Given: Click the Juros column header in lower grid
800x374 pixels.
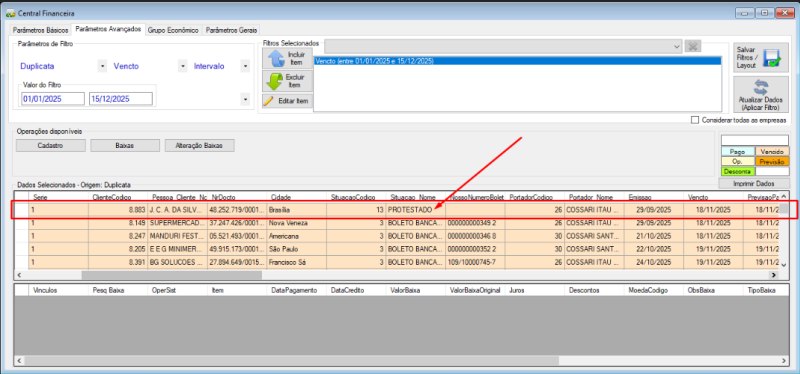Looking at the screenshot, I should click(x=535, y=290).
